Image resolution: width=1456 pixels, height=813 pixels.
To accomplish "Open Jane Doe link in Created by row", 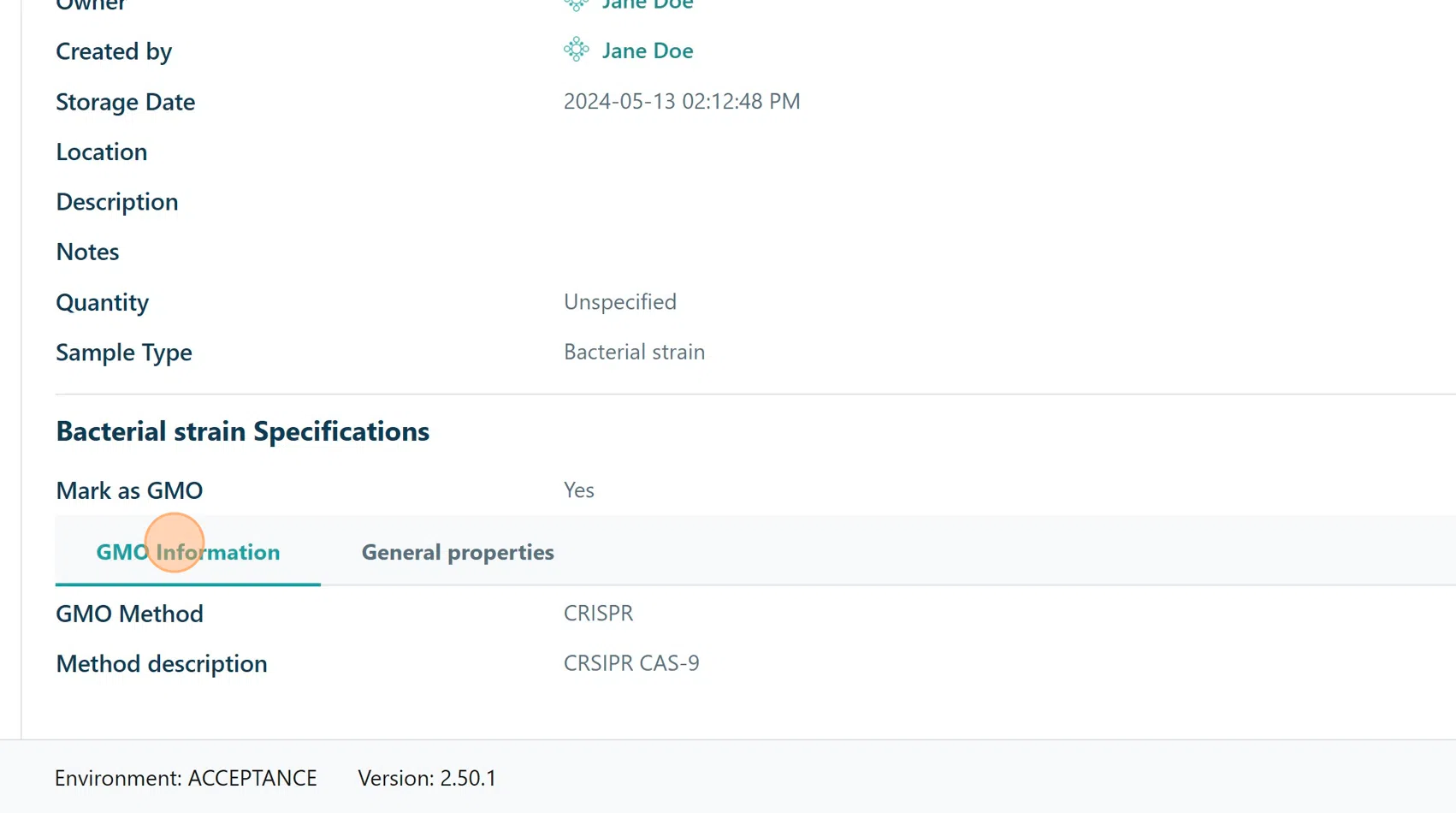I will point(647,50).
